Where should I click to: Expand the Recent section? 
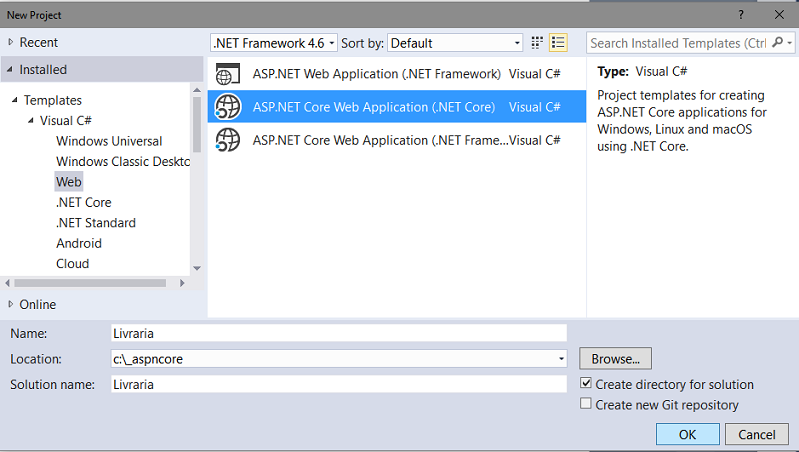pyautogui.click(x=10, y=42)
